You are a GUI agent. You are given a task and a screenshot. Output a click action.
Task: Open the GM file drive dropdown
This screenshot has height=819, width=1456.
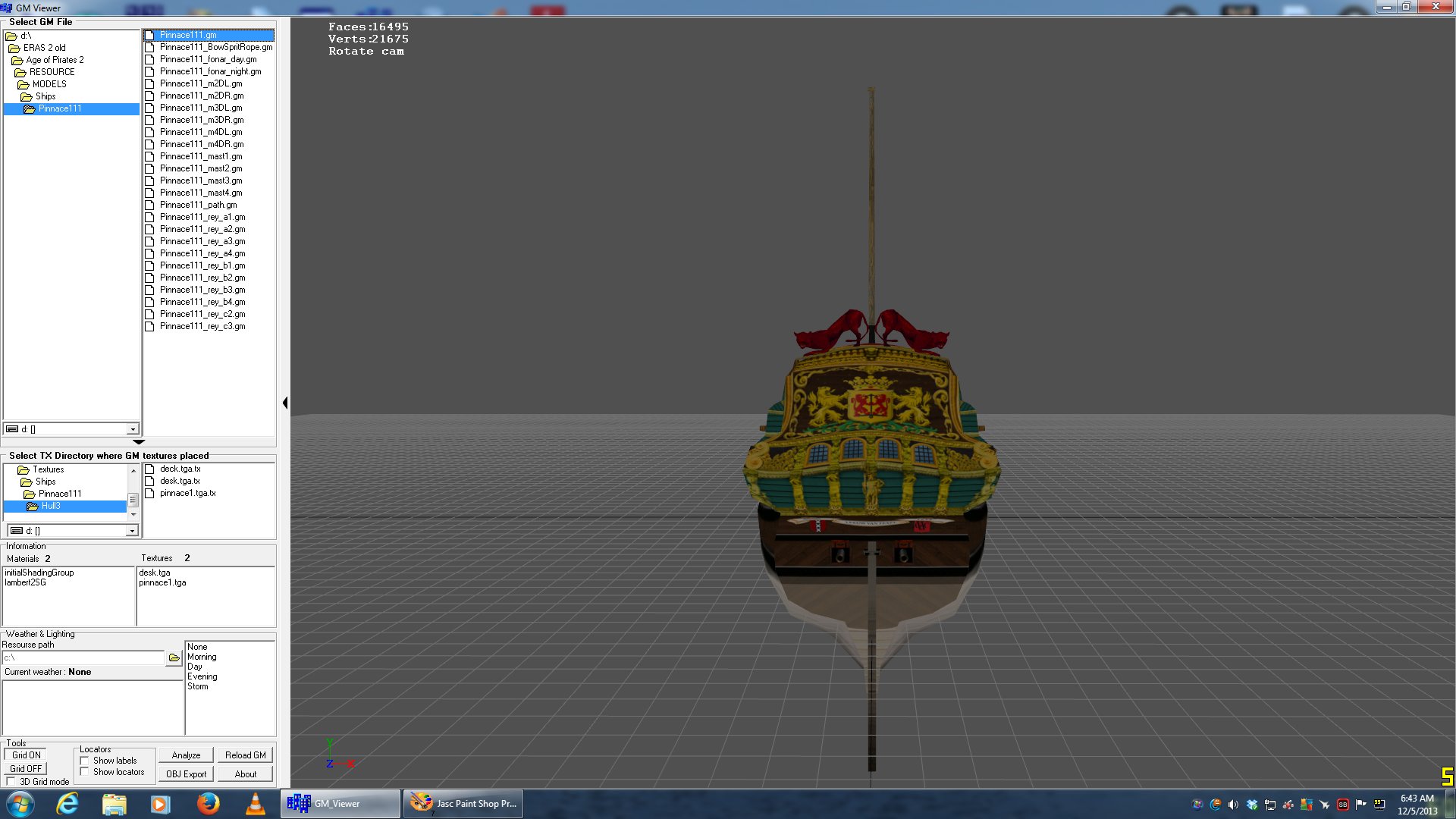(133, 429)
